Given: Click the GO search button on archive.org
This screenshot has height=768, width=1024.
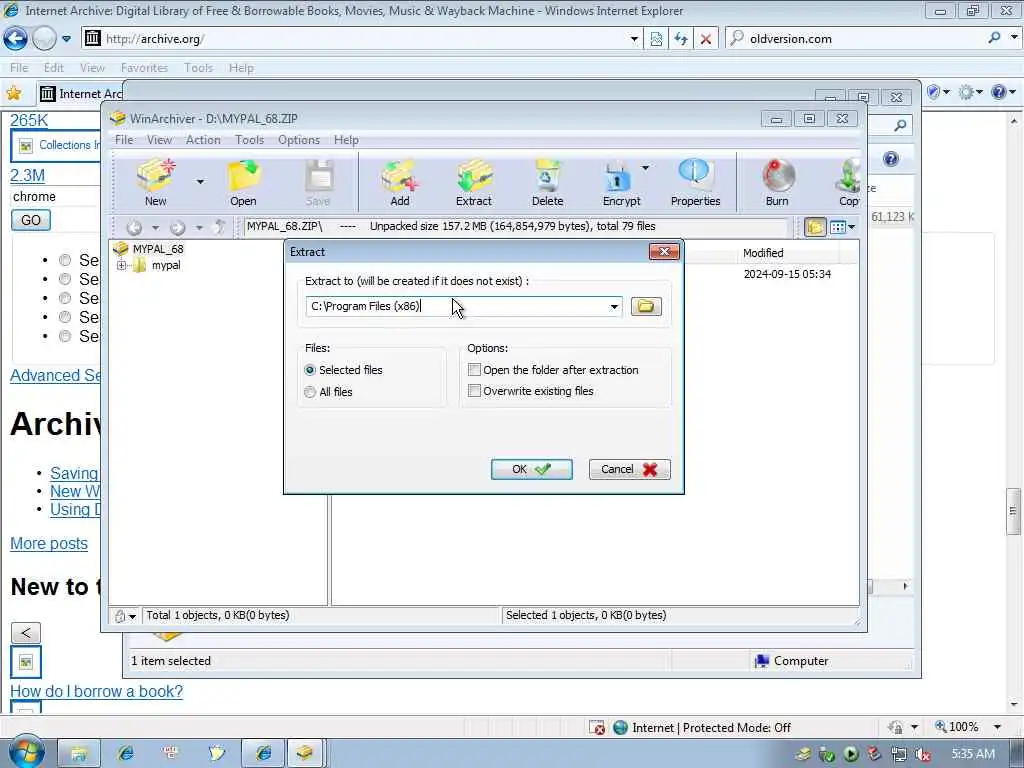Looking at the screenshot, I should (31, 220).
